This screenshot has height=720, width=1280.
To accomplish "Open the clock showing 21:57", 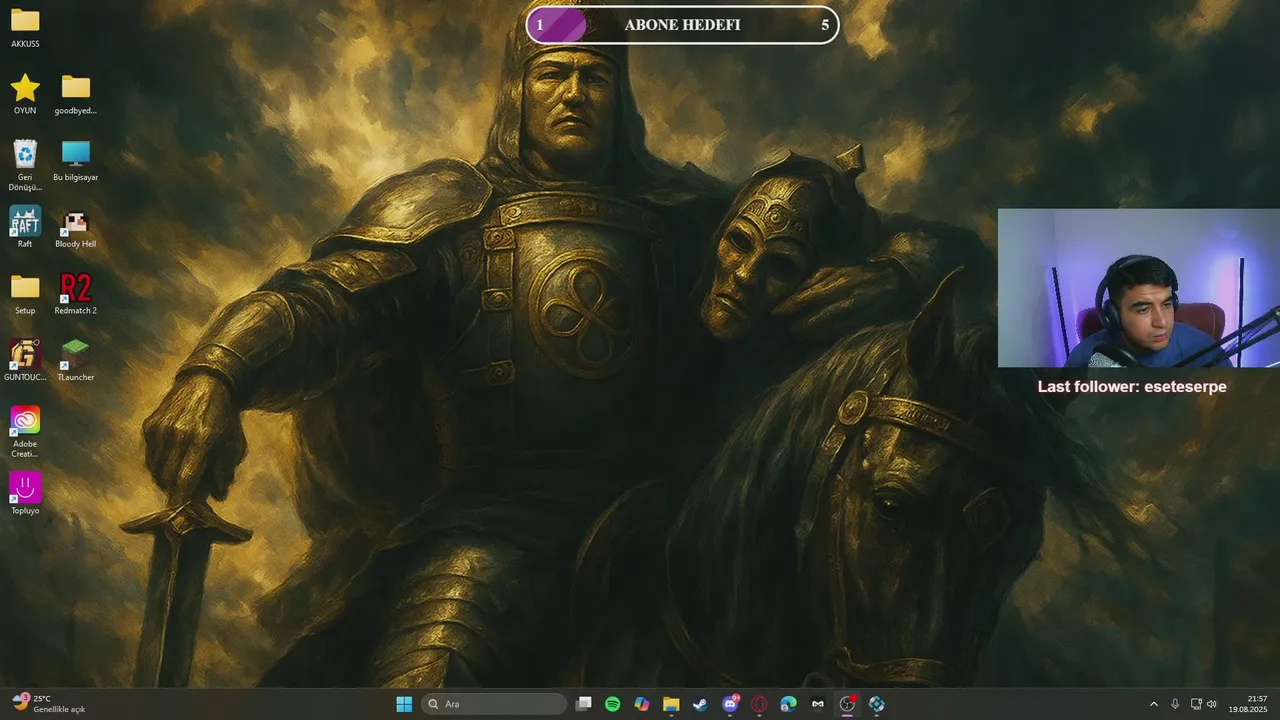I will pyautogui.click(x=1248, y=704).
